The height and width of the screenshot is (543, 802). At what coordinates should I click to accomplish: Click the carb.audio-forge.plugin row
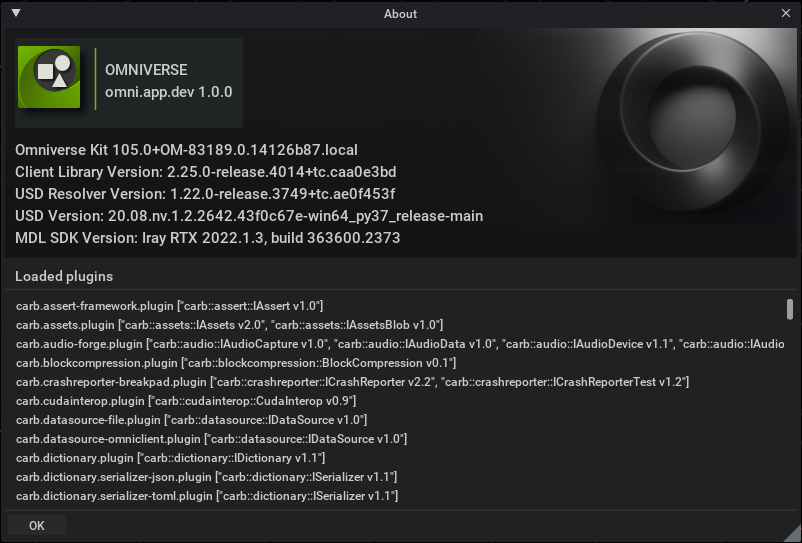400,344
